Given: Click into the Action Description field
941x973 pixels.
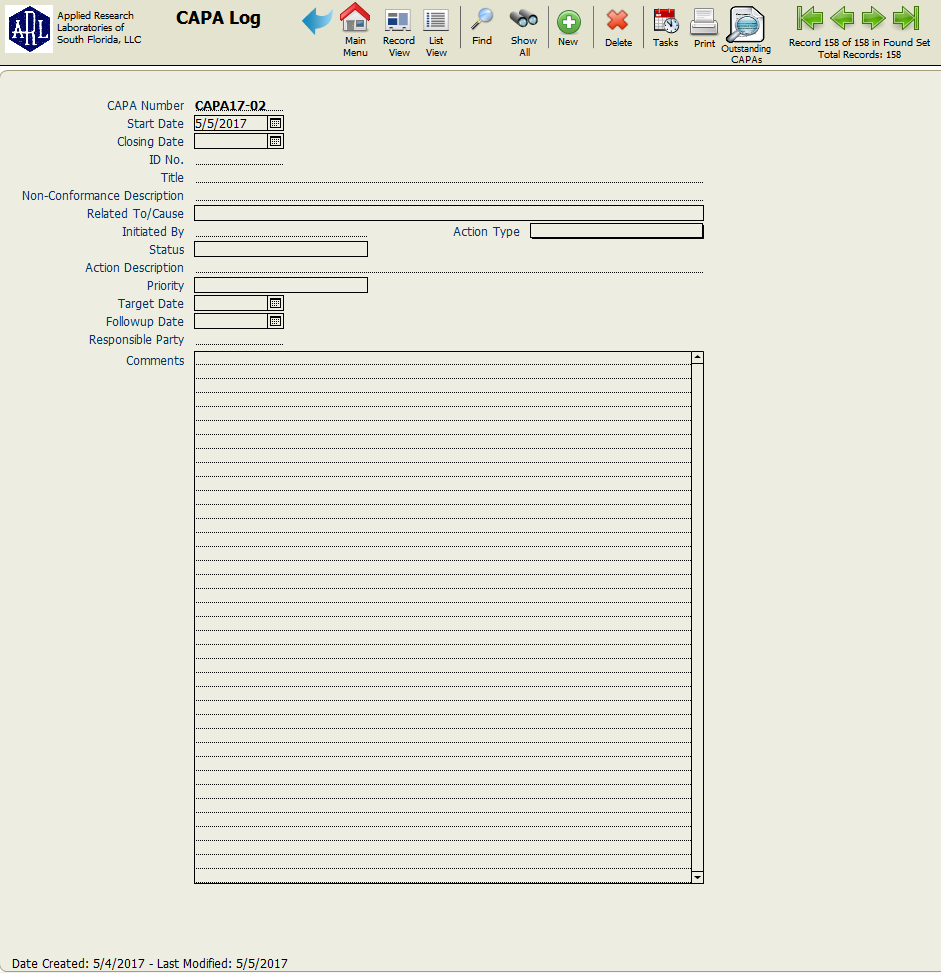Looking at the screenshot, I should 449,267.
